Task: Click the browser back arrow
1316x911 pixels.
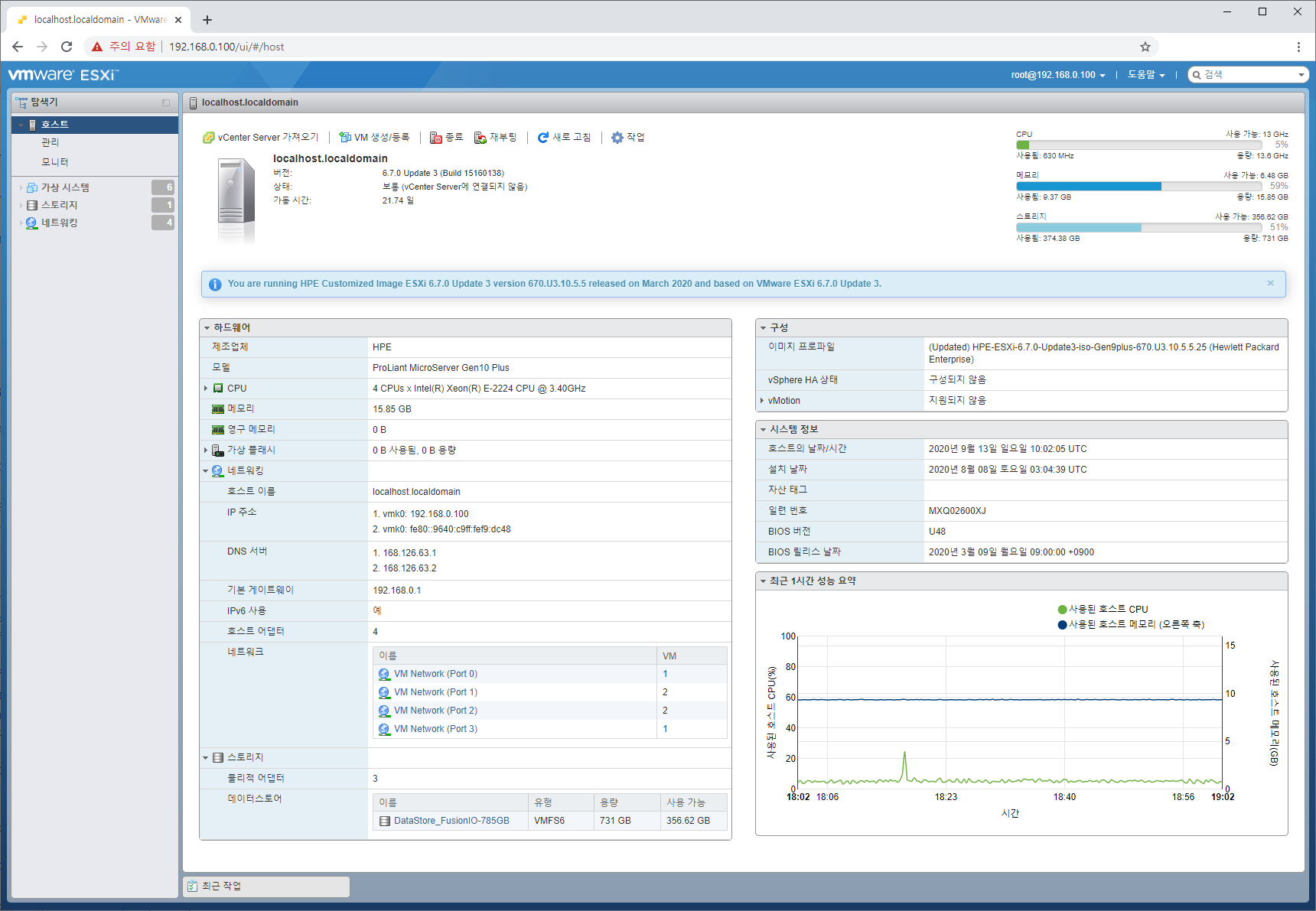Action: [18, 47]
